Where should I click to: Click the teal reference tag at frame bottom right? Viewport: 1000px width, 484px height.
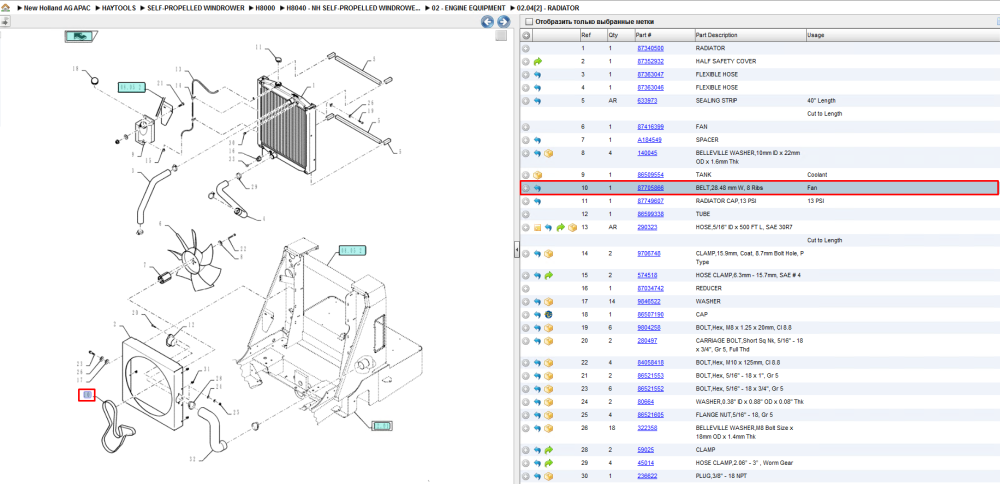pyautogui.click(x=382, y=425)
